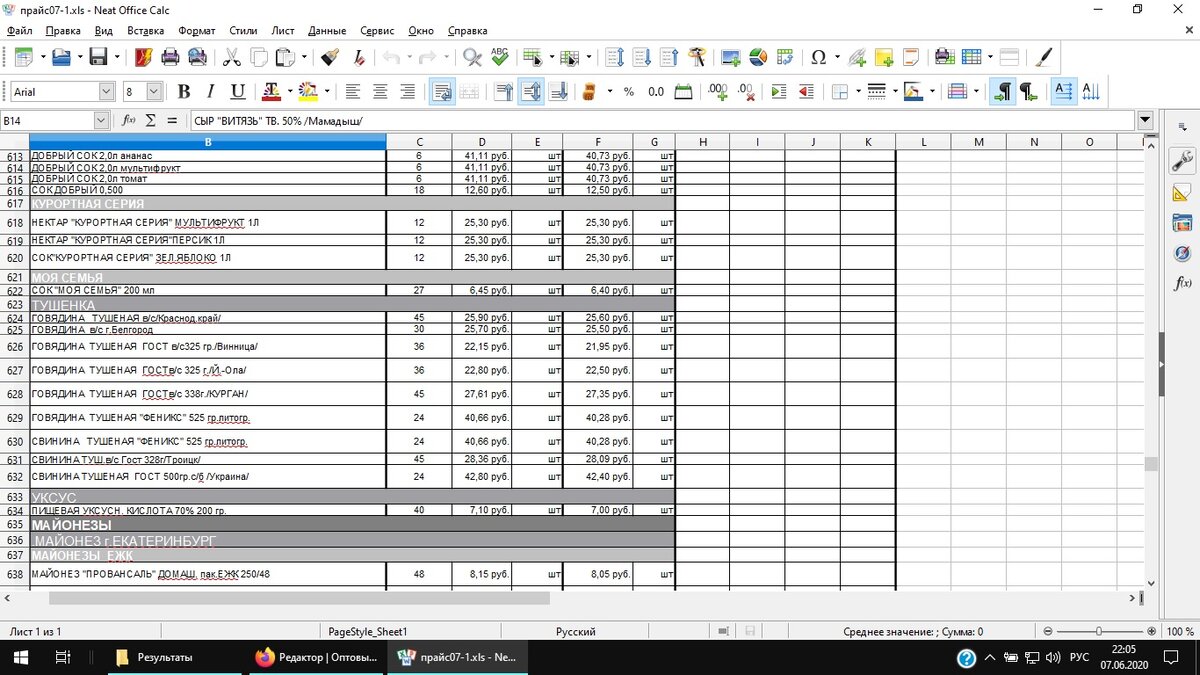
Task: Export directly as PDF
Action: coord(142,57)
